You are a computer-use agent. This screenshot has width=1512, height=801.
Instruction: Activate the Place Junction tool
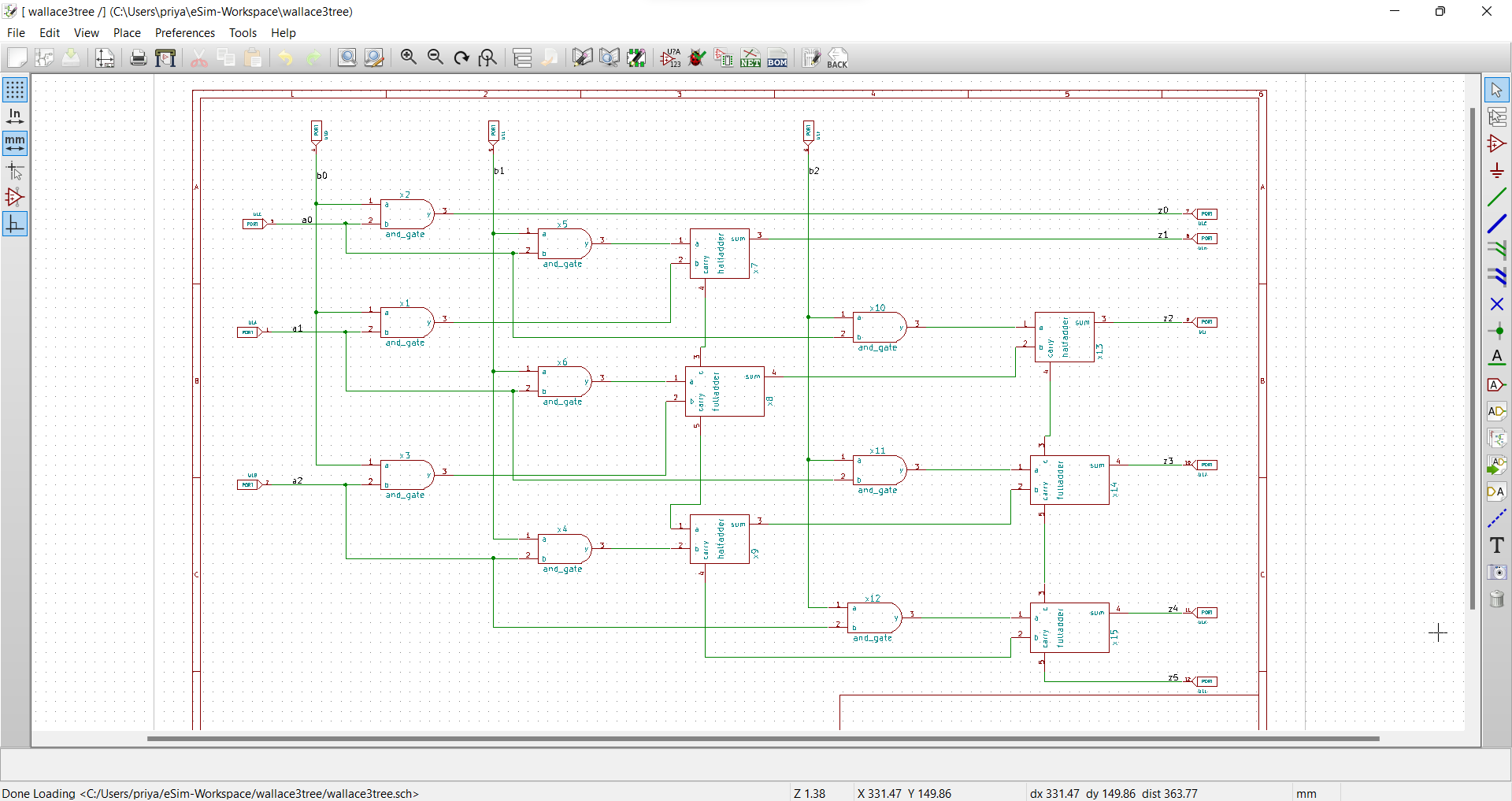(x=1497, y=331)
